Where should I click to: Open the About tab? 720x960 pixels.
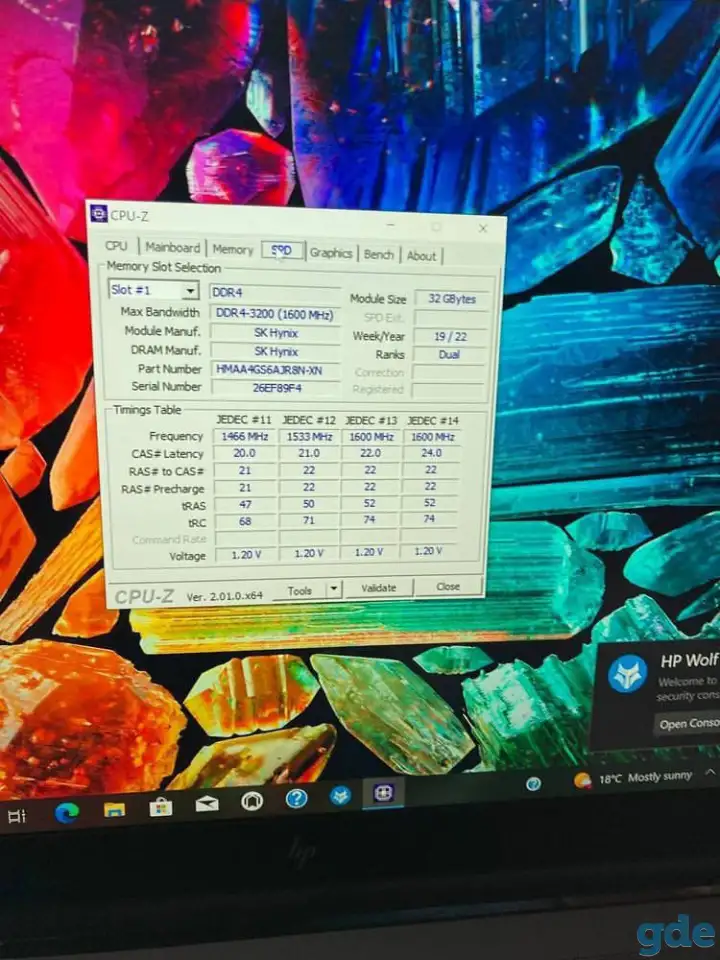pyautogui.click(x=421, y=256)
